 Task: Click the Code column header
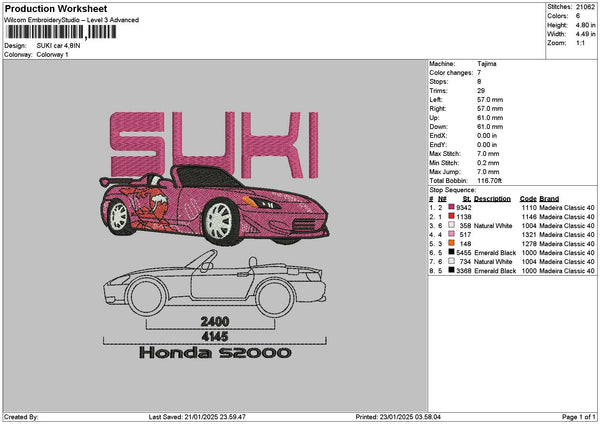(528, 198)
